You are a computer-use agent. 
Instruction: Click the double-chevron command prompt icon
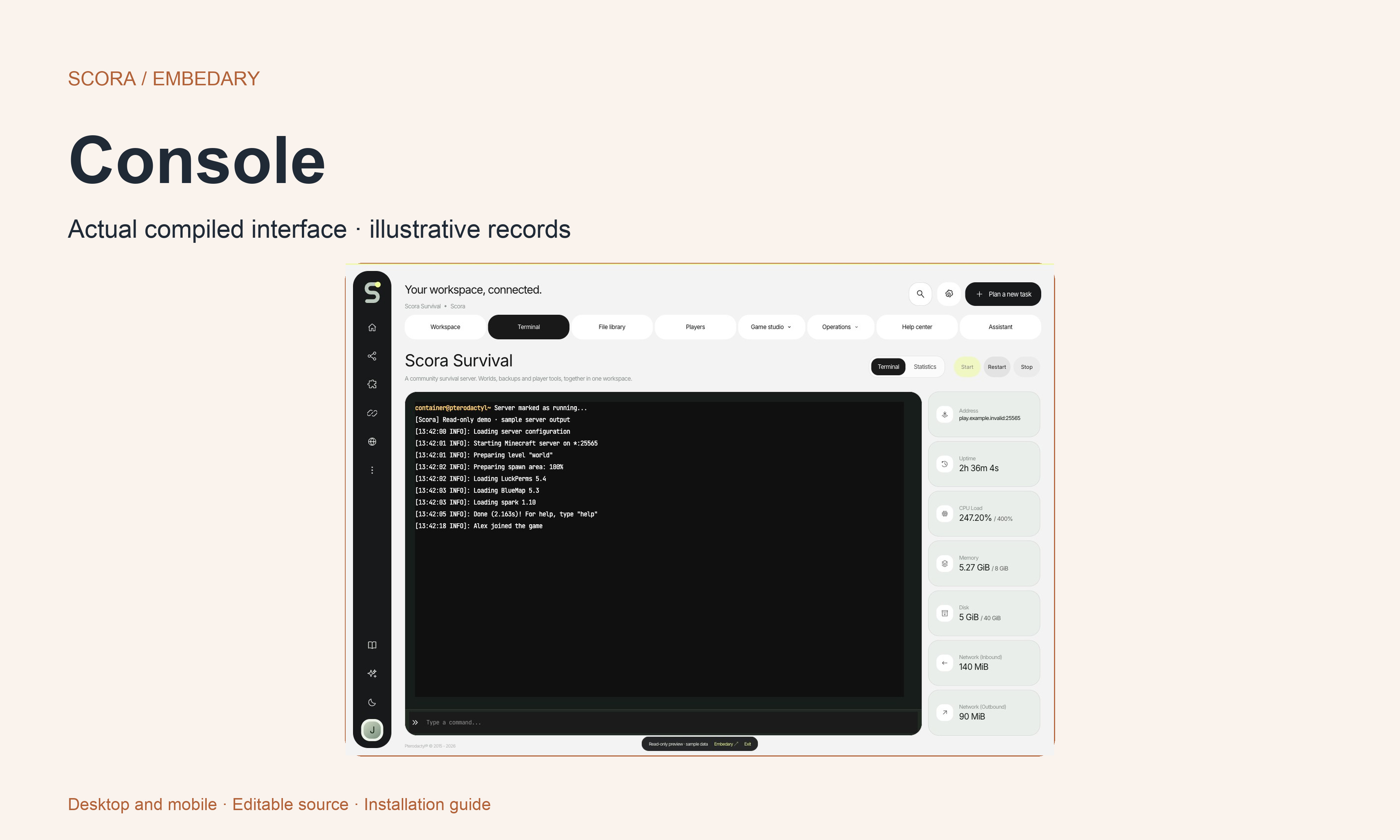pos(415,722)
